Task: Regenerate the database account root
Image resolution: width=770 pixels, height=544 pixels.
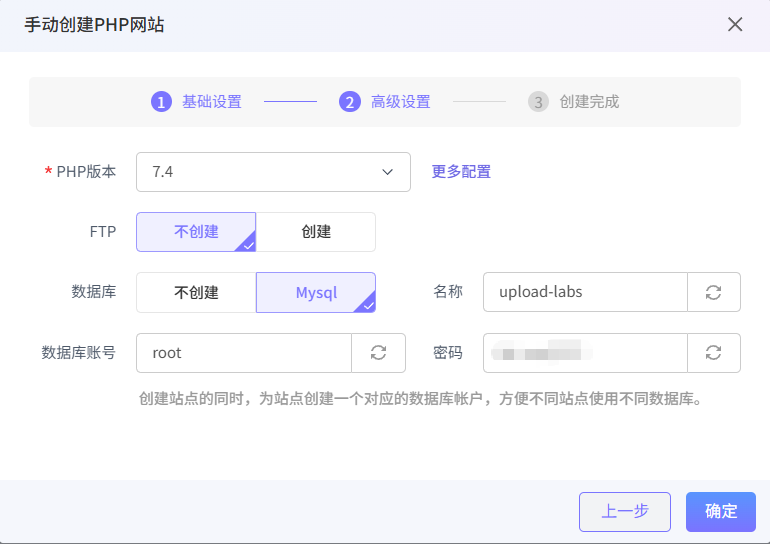Action: (x=378, y=353)
